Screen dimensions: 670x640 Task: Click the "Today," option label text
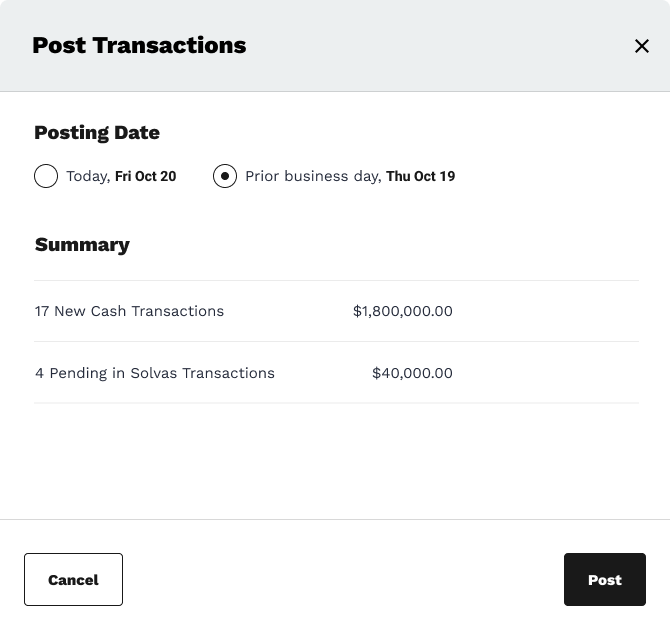point(88,176)
